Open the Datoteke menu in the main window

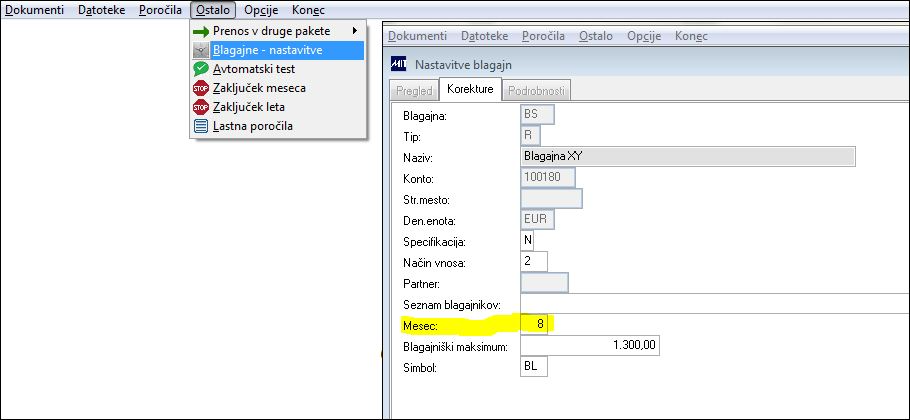(x=102, y=10)
